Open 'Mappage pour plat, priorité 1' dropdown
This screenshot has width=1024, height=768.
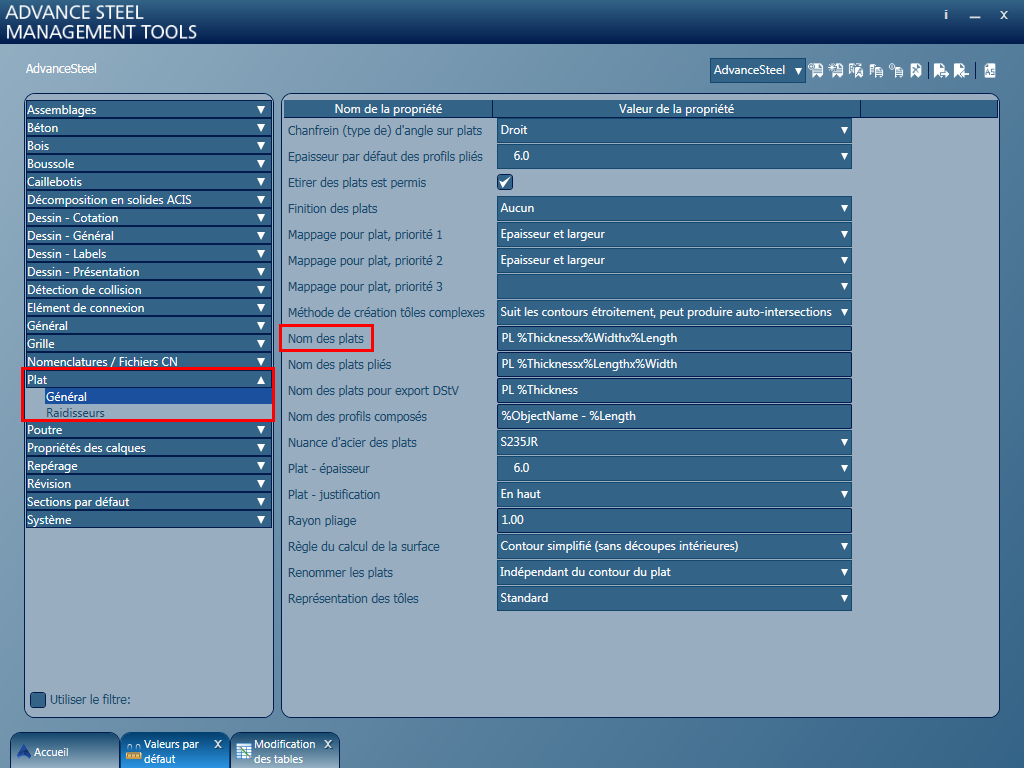point(674,234)
